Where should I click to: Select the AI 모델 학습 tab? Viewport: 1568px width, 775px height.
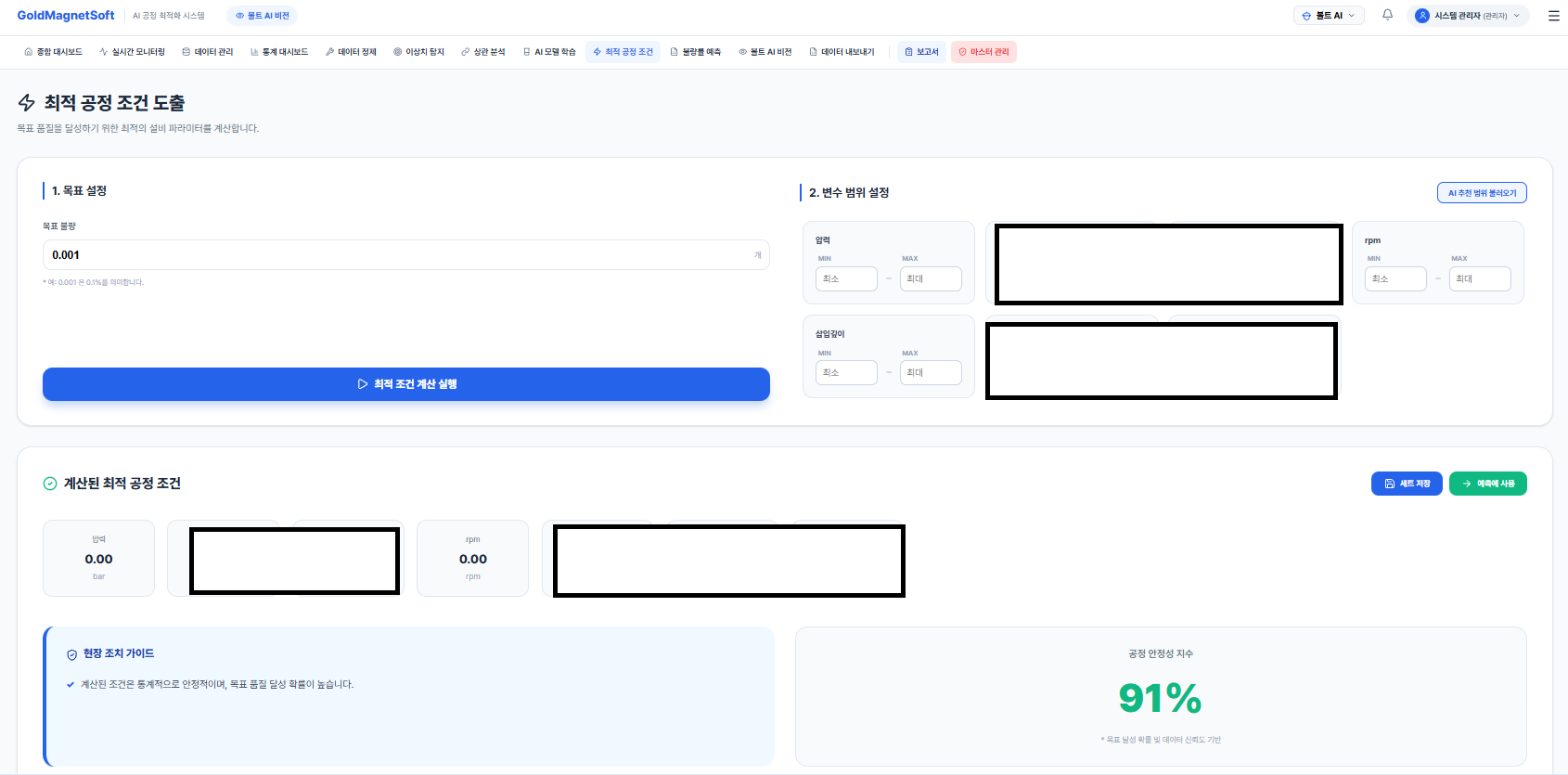(x=549, y=52)
